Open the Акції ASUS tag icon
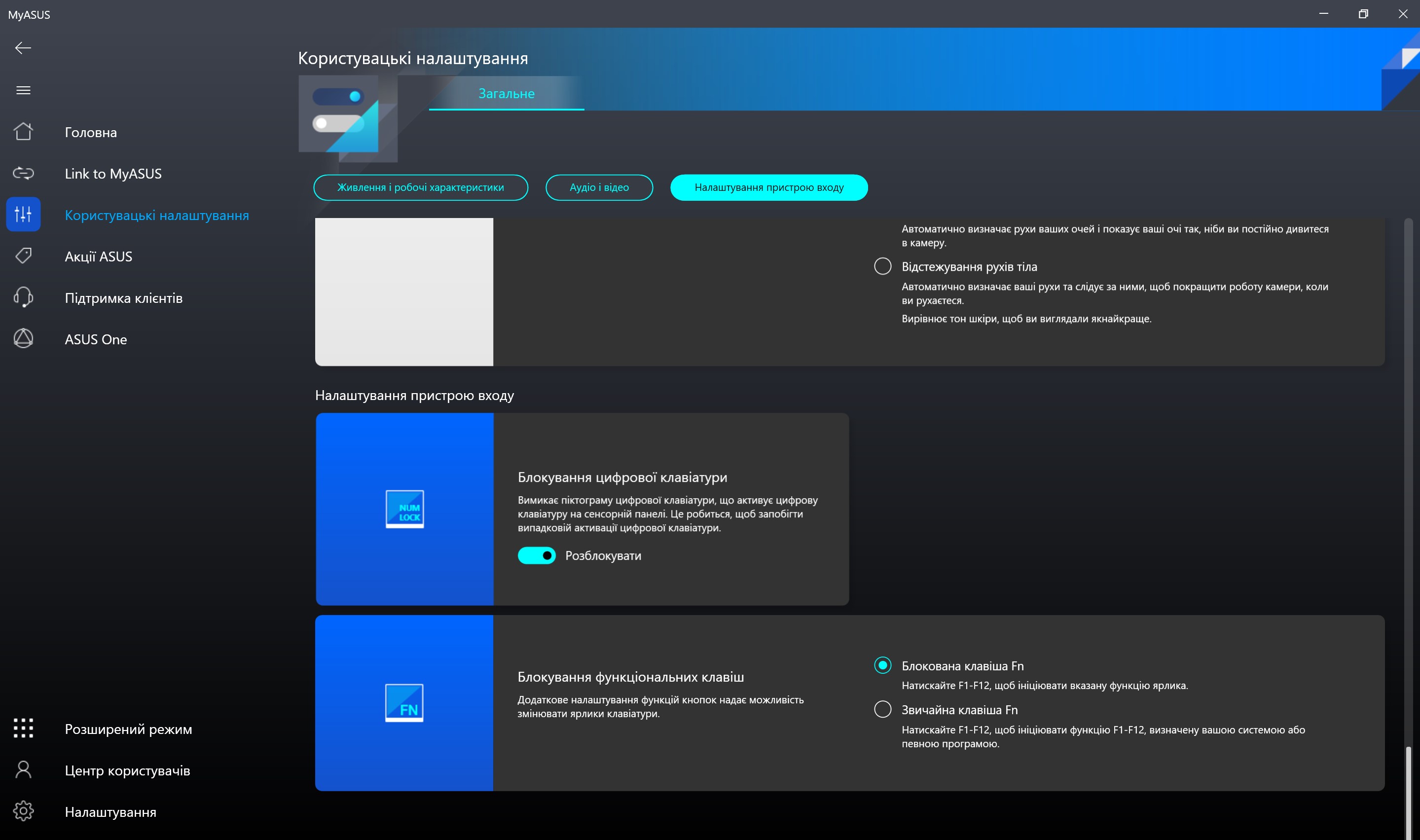The height and width of the screenshot is (840, 1420). point(23,256)
